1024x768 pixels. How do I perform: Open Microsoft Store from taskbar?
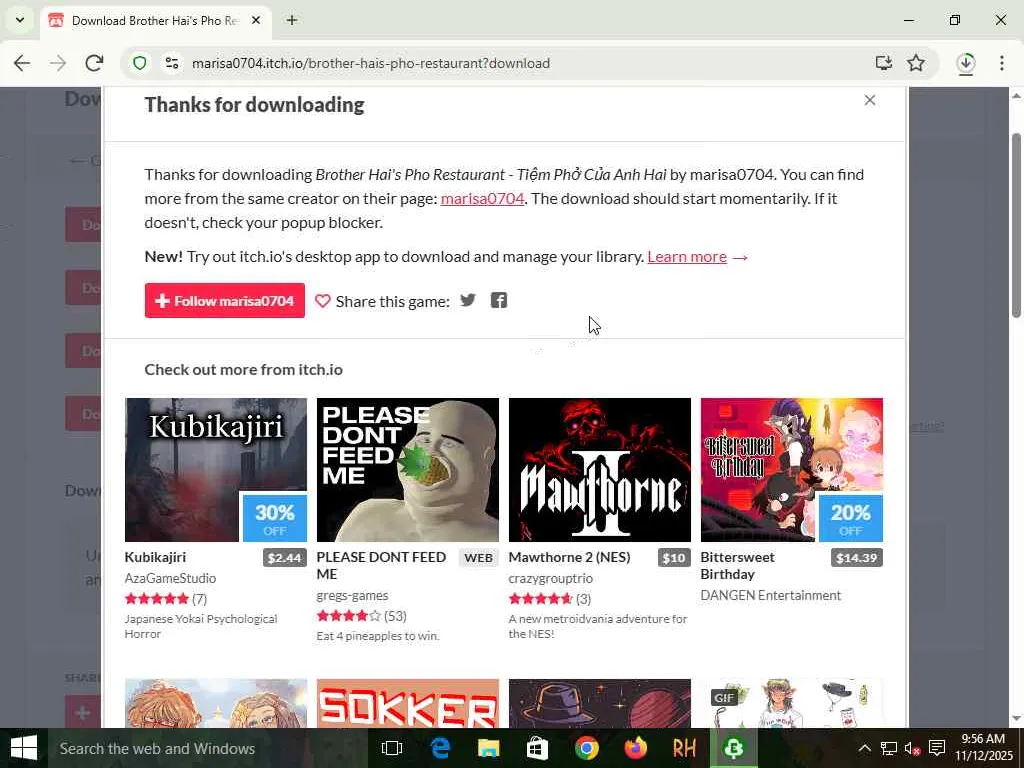pos(537,748)
